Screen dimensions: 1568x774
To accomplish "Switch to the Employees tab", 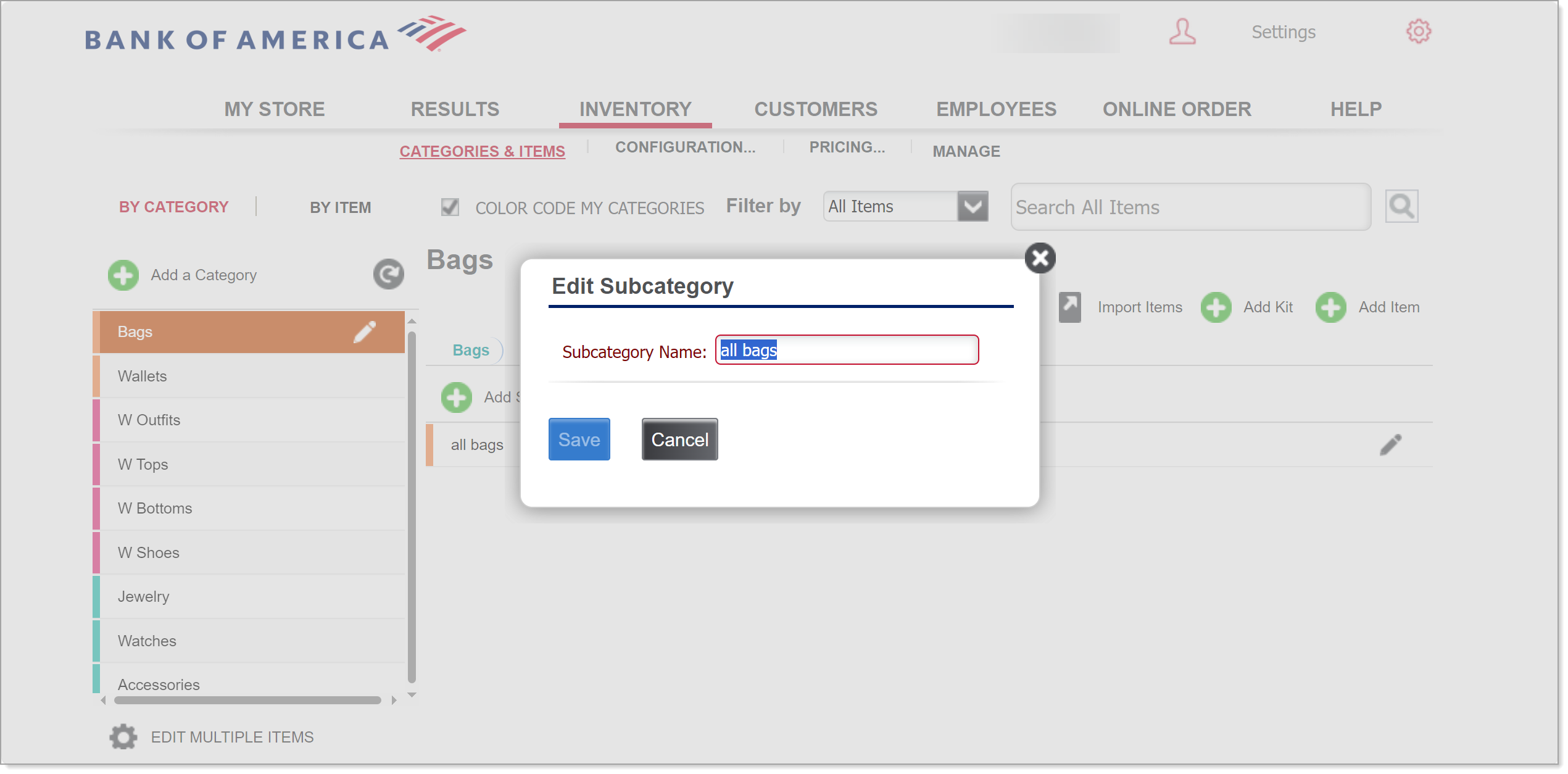I will (x=997, y=109).
